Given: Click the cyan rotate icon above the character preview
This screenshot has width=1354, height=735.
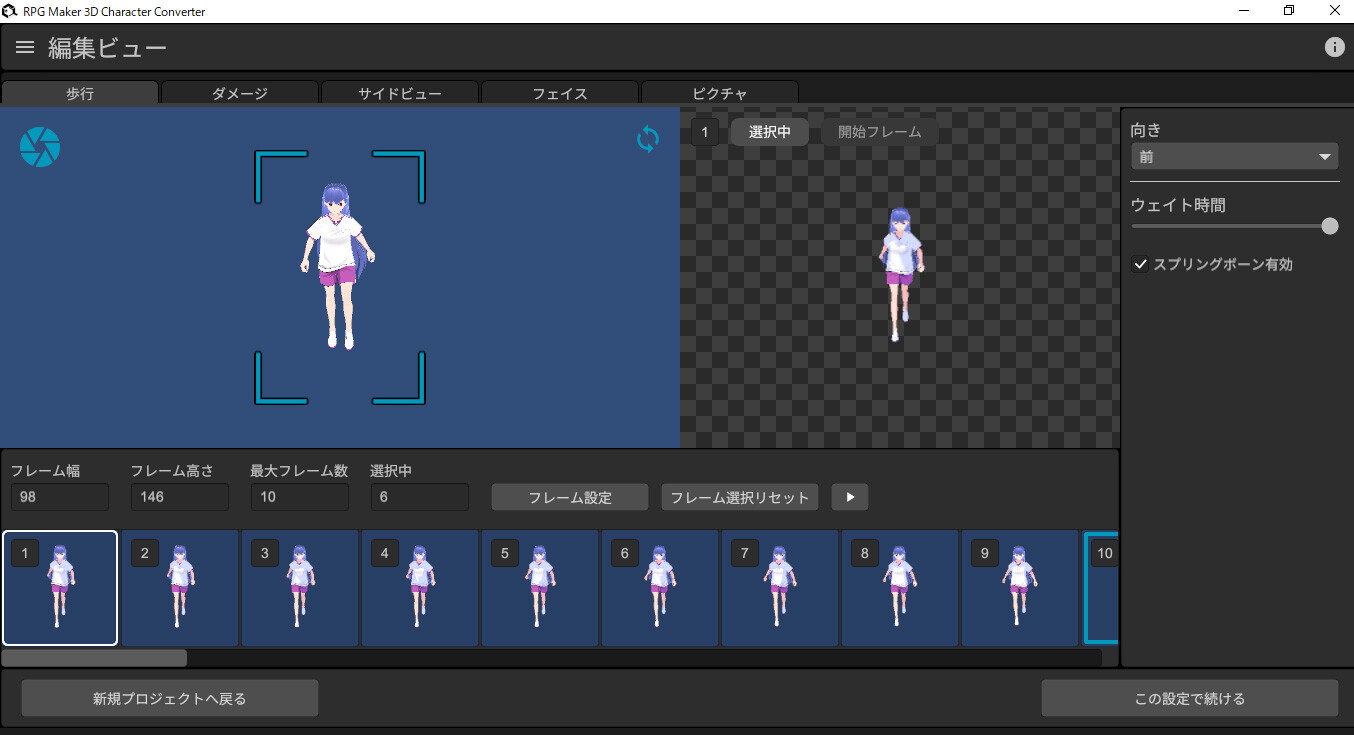Looking at the screenshot, I should point(647,139).
